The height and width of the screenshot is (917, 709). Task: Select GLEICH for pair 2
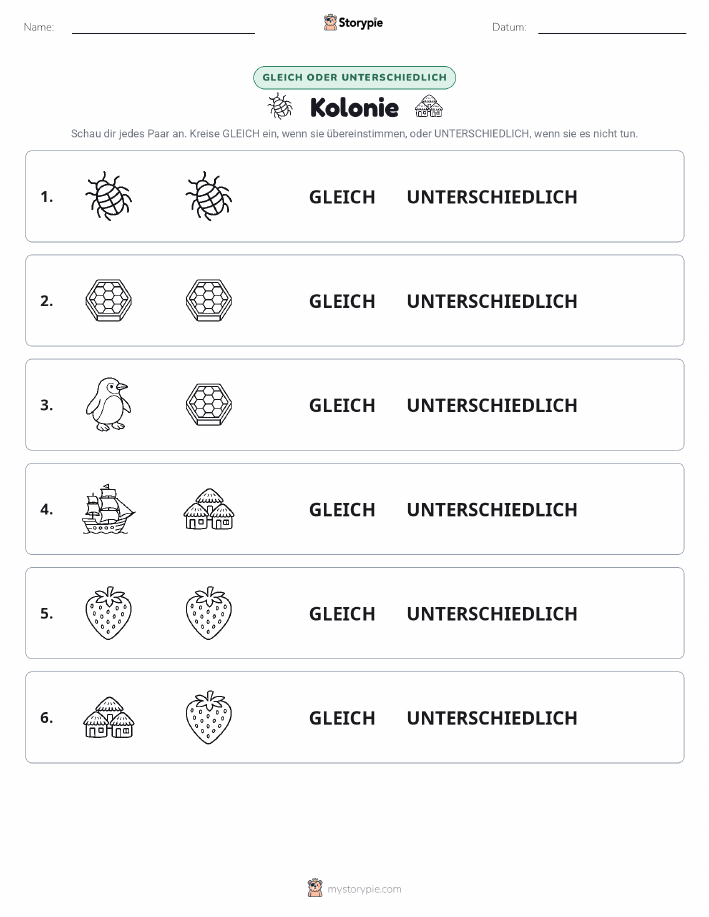point(342,301)
